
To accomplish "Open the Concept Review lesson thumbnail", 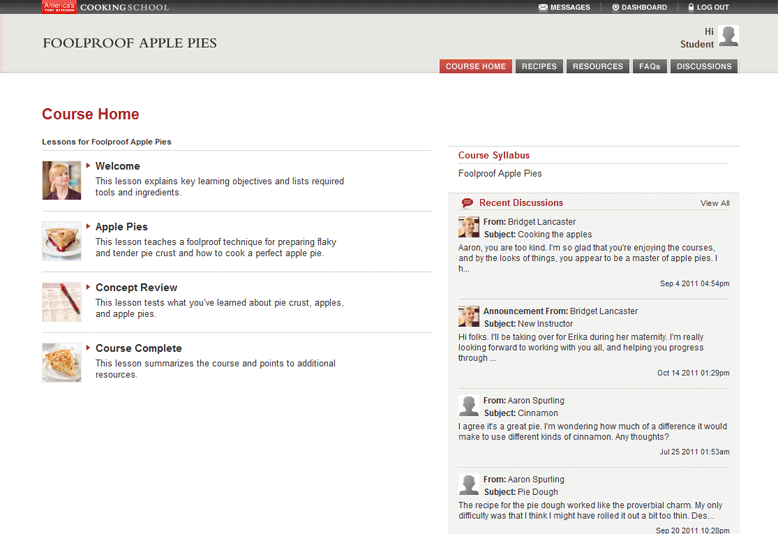I will pyautogui.click(x=62, y=302).
